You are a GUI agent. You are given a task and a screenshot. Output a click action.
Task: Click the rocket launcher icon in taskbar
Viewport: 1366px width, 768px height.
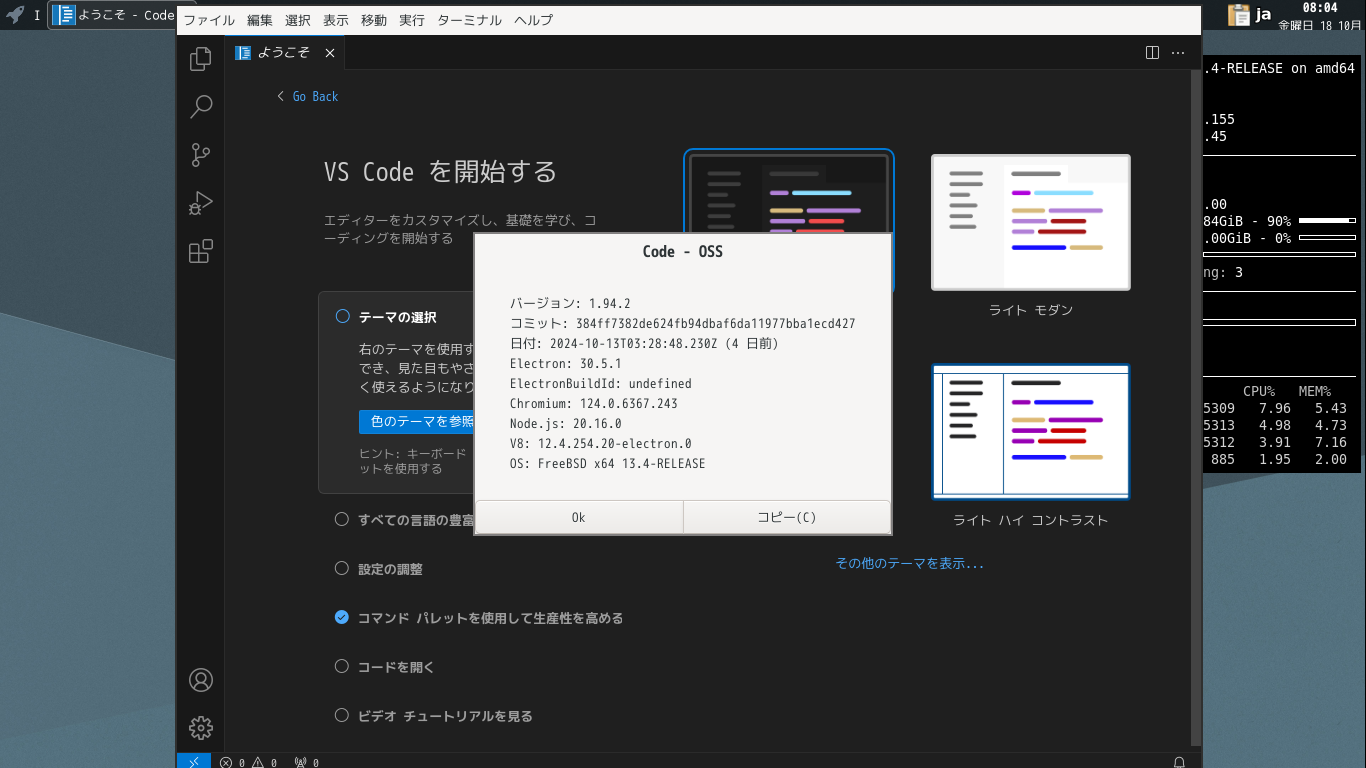click(15, 15)
